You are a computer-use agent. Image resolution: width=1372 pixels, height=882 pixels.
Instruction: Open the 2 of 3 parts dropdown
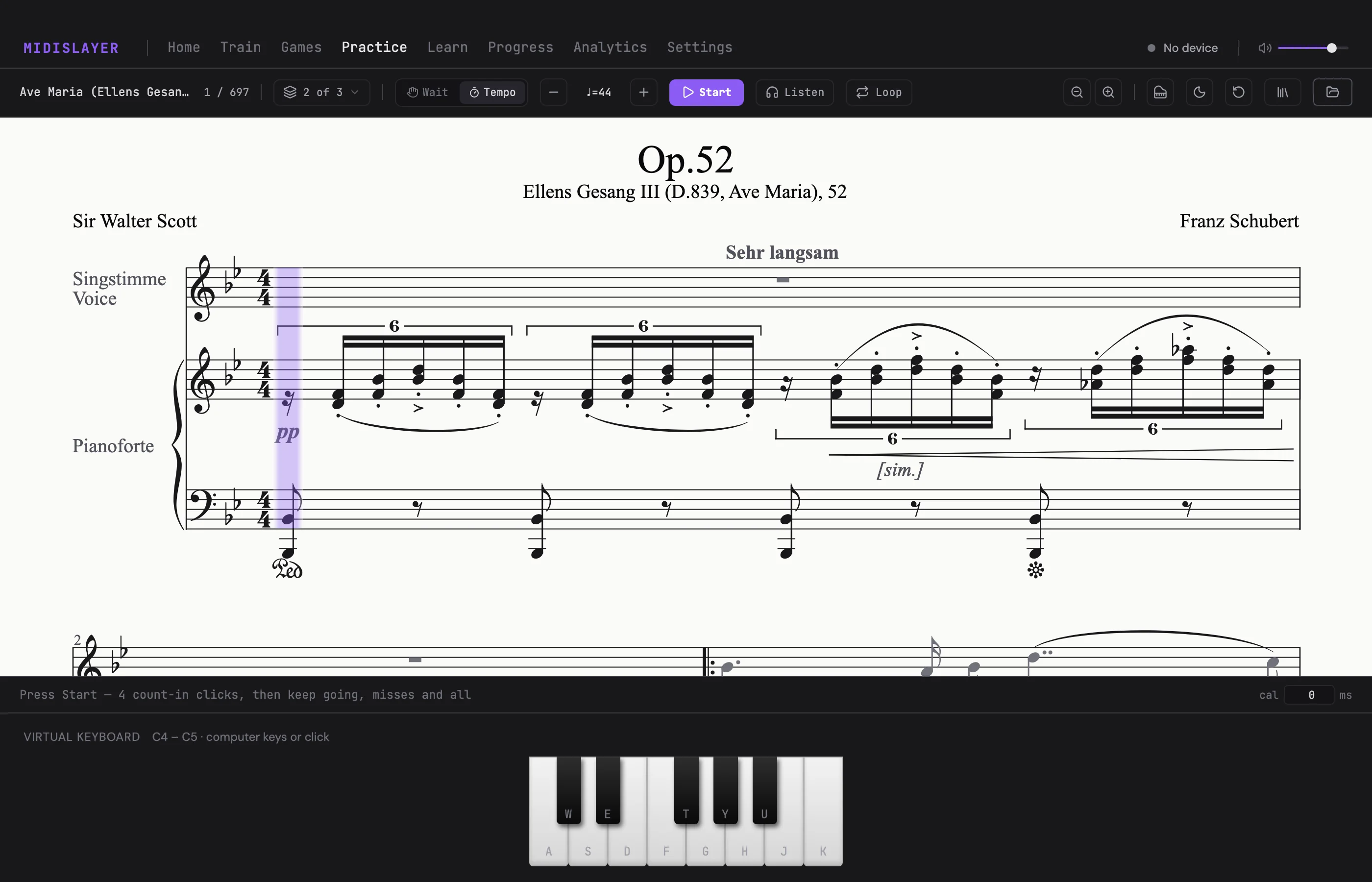[x=321, y=92]
